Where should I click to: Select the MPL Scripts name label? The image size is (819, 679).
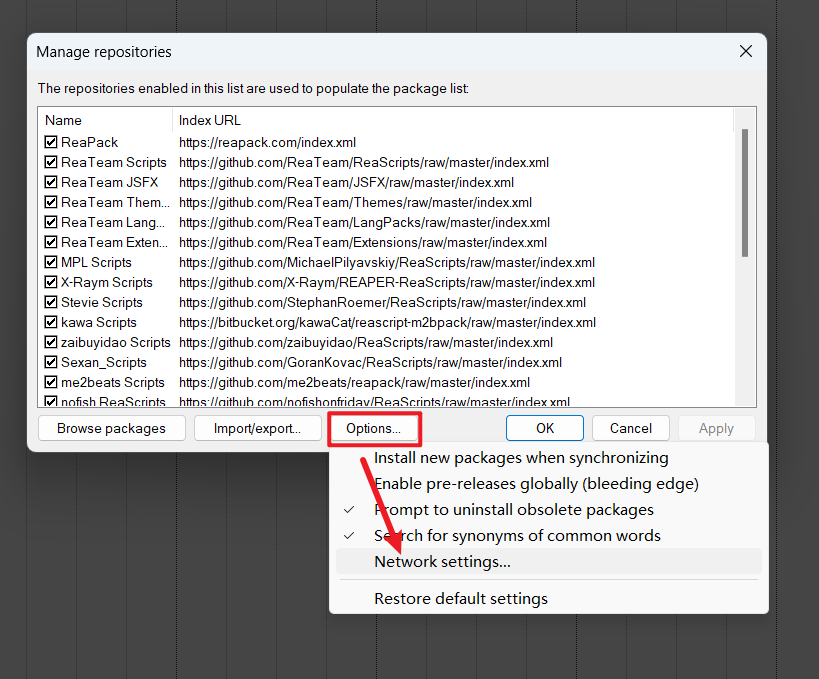pos(96,262)
